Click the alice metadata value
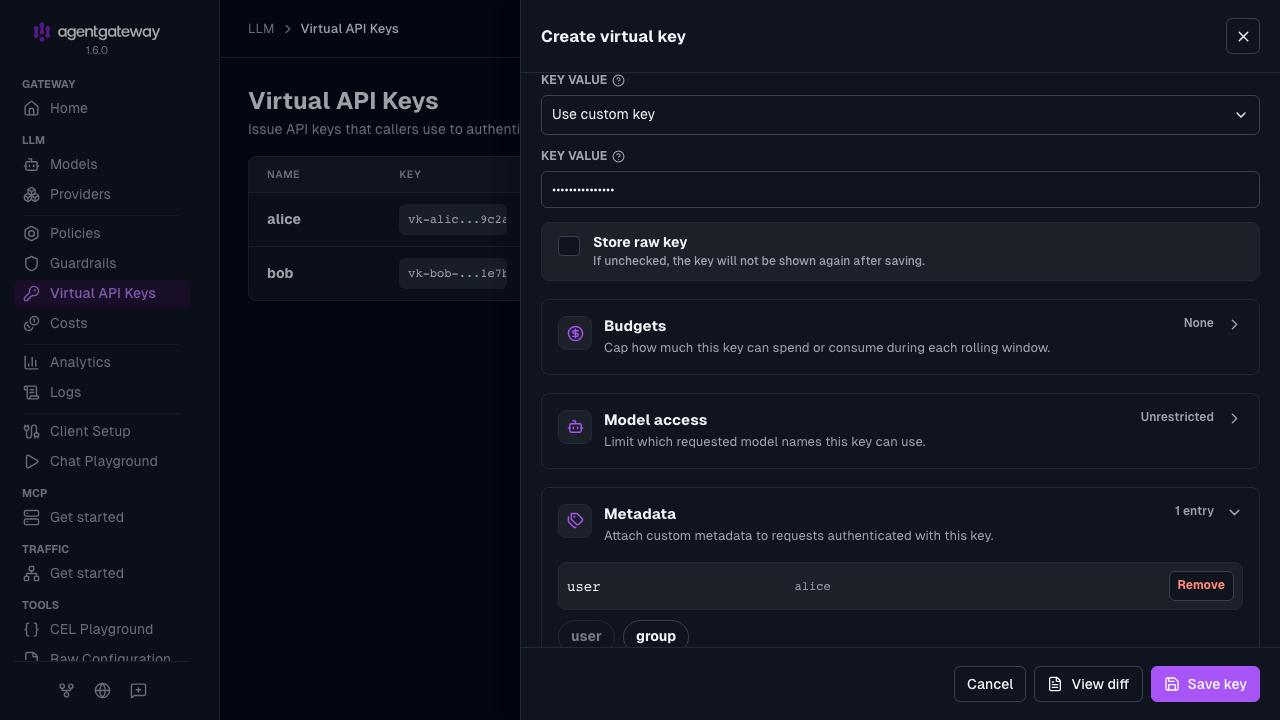This screenshot has width=1280, height=720. [812, 586]
